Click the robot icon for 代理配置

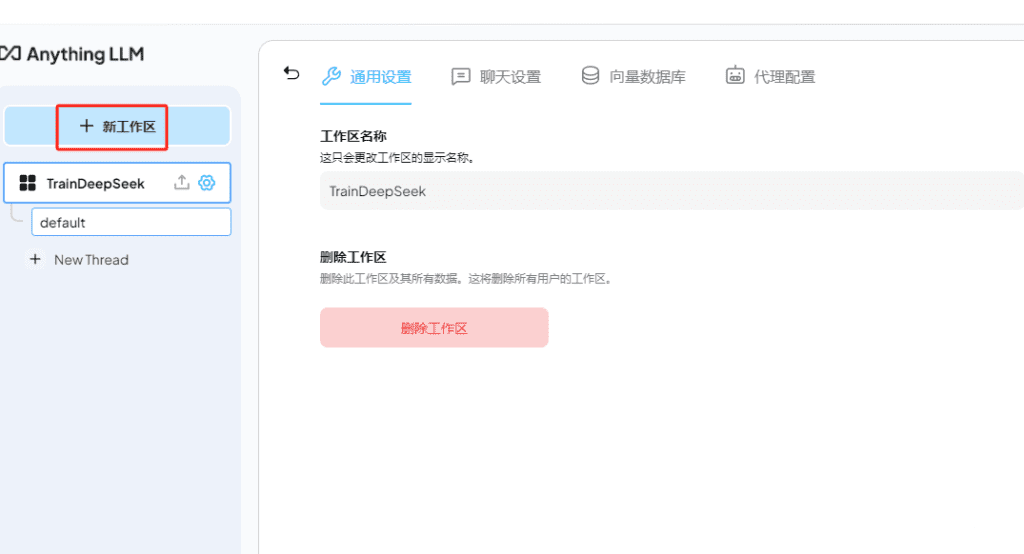point(735,76)
